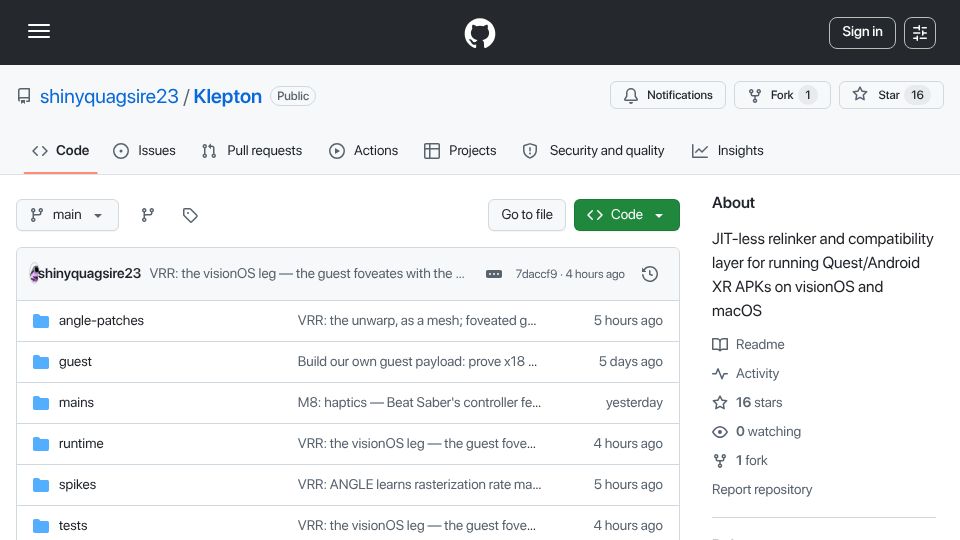Open the Klepton repository link
This screenshot has width=960, height=540.
coord(227,96)
